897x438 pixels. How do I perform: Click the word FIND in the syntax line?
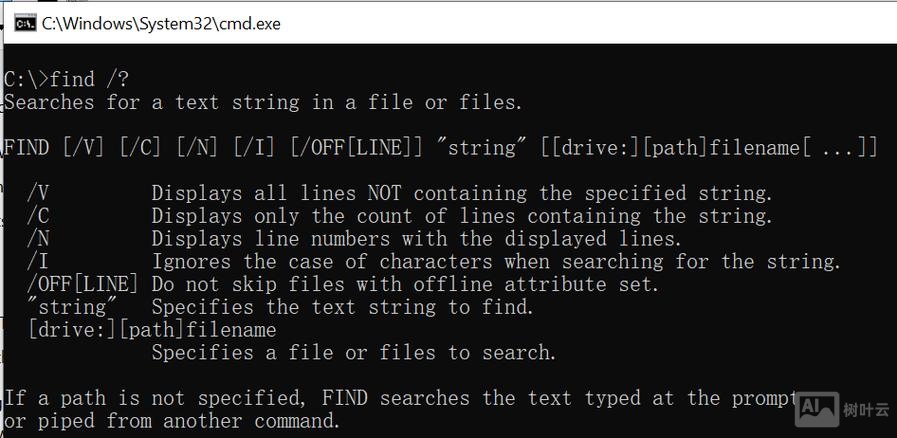(x=27, y=148)
